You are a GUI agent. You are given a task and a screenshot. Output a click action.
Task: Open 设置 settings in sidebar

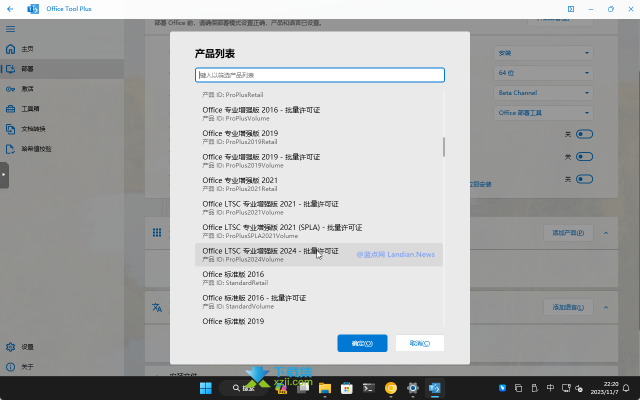pos(62,347)
